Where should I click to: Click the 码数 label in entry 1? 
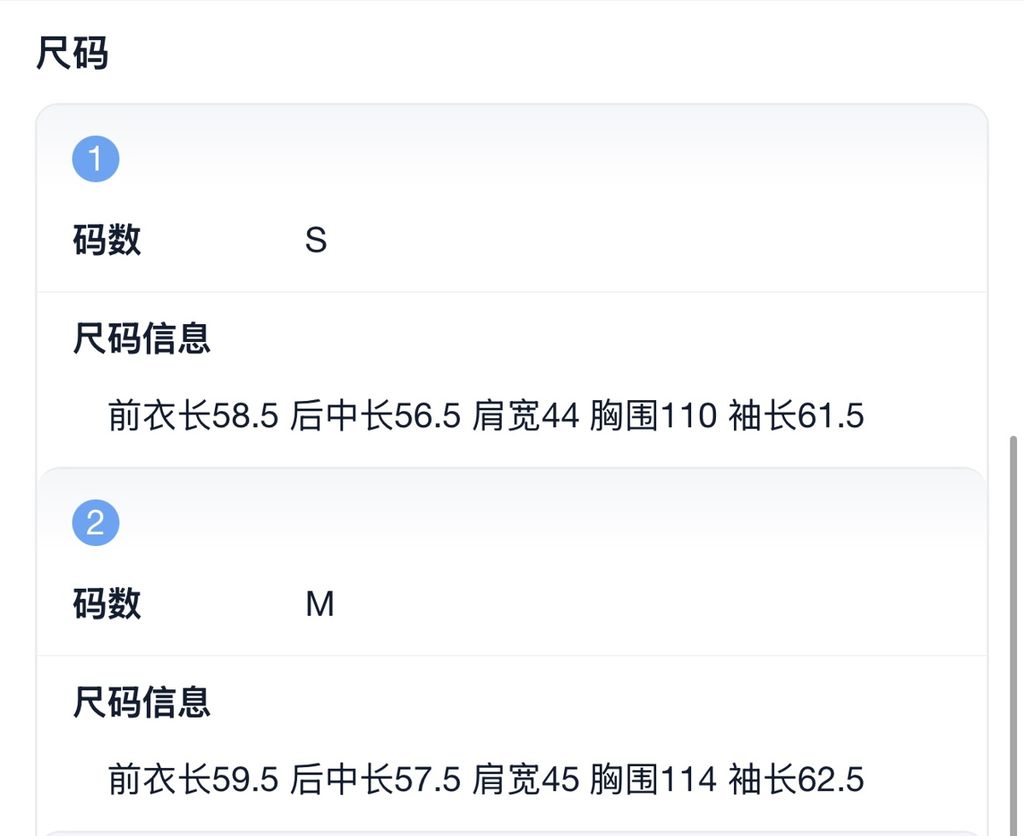(106, 240)
